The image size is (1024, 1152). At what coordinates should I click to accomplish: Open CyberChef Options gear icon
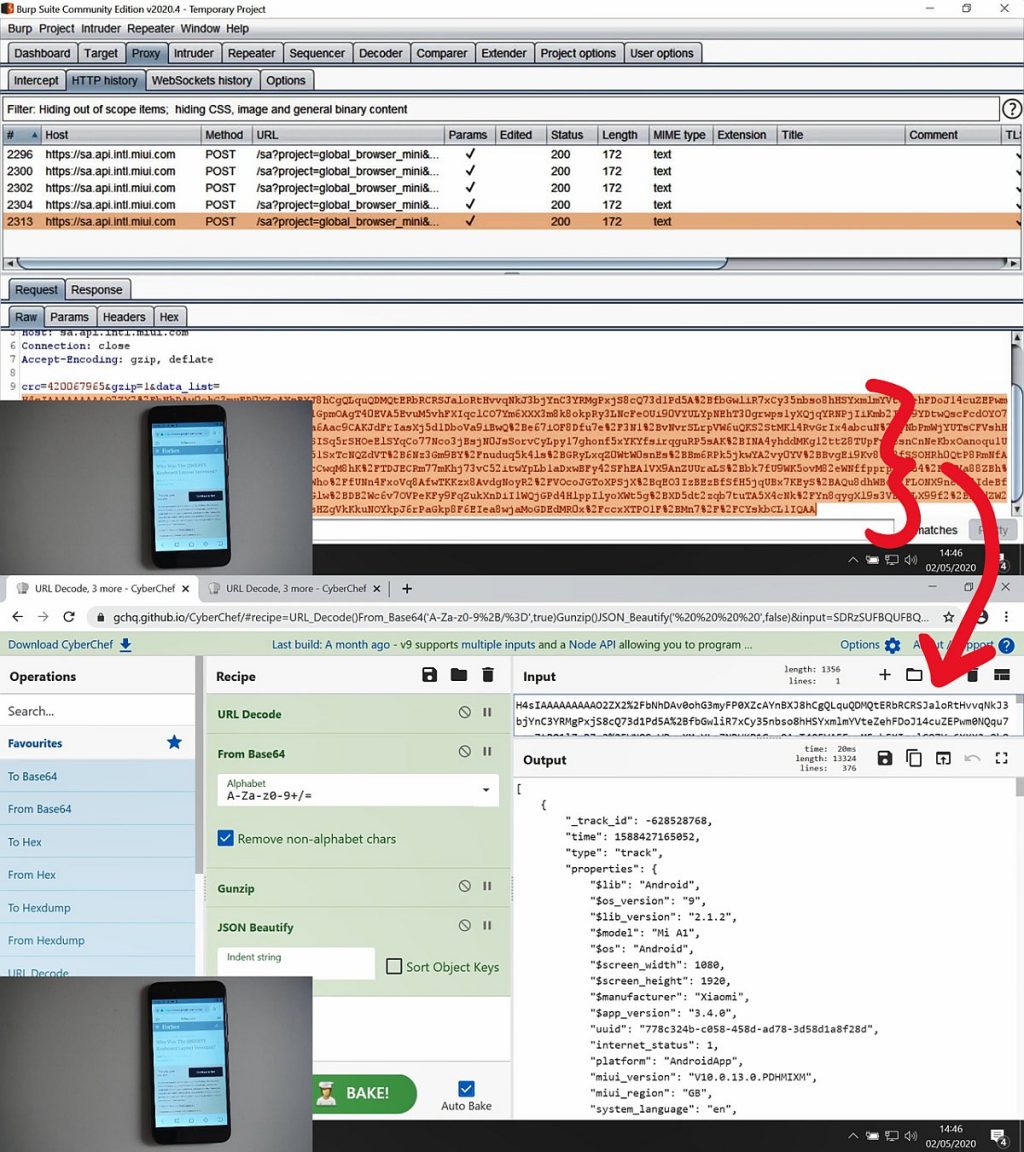(893, 645)
